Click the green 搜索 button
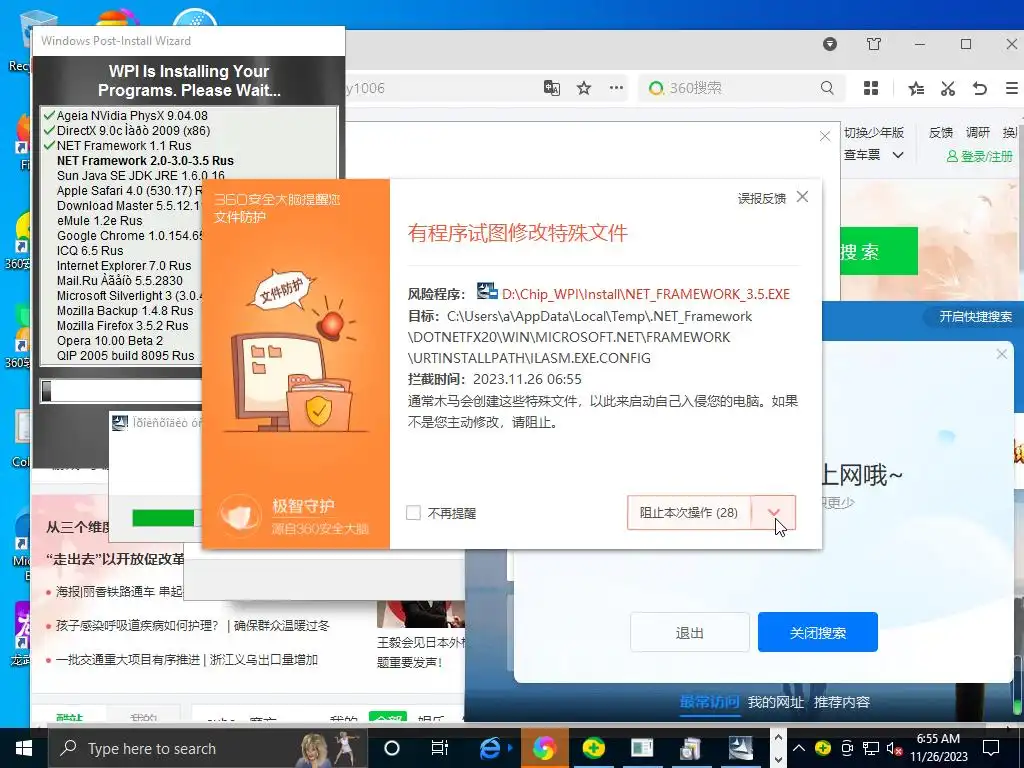This screenshot has height=768, width=1024. [878, 251]
